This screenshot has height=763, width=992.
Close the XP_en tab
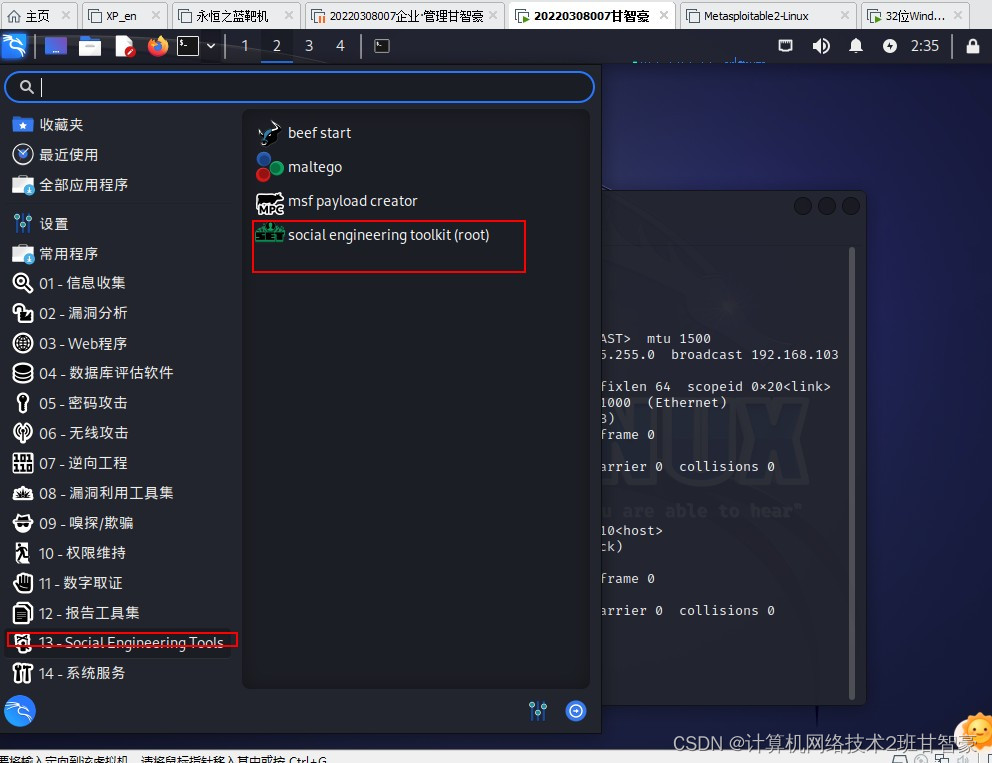coord(156,15)
